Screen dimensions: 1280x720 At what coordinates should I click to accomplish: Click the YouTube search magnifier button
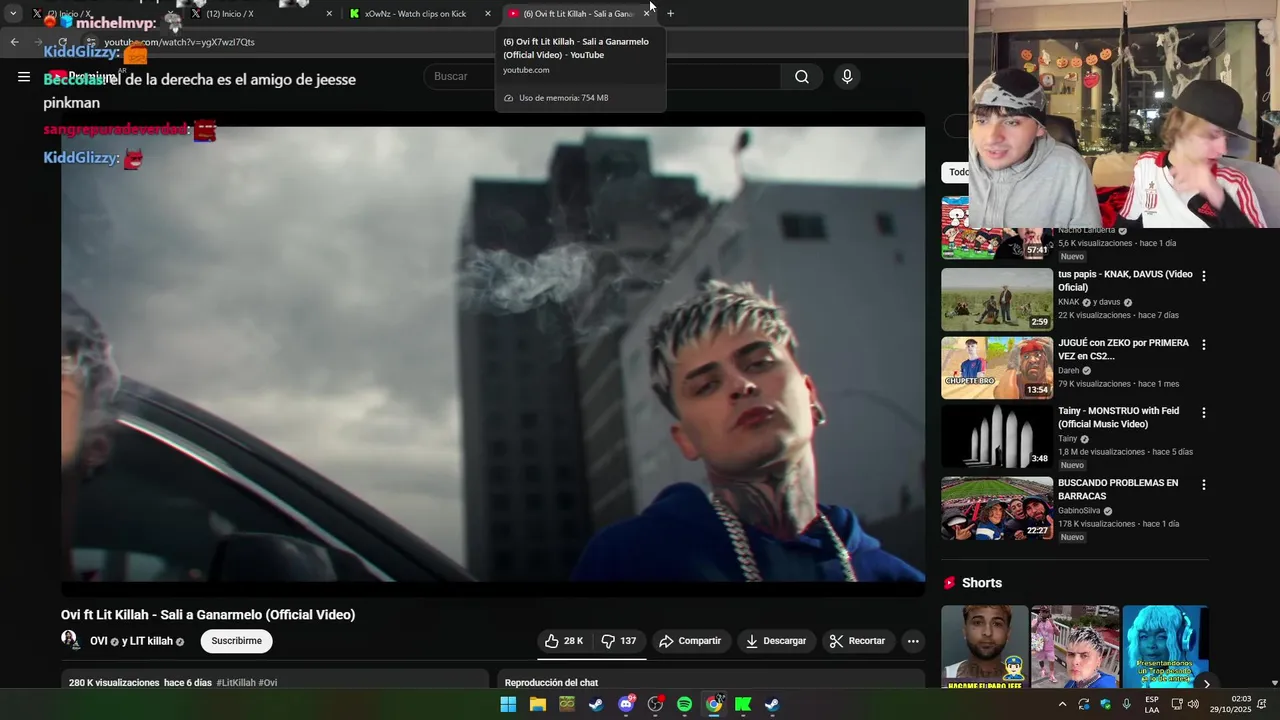tap(802, 77)
